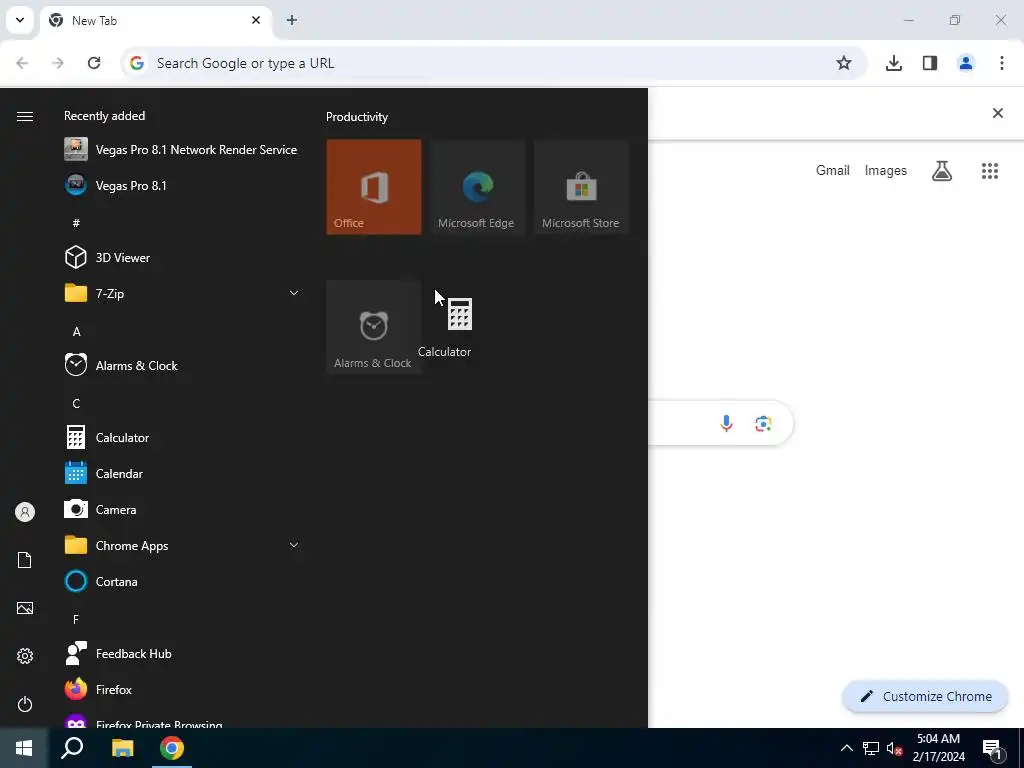This screenshot has height=768, width=1024.
Task: Launch the Microsoft Edge tile
Action: [x=477, y=187]
